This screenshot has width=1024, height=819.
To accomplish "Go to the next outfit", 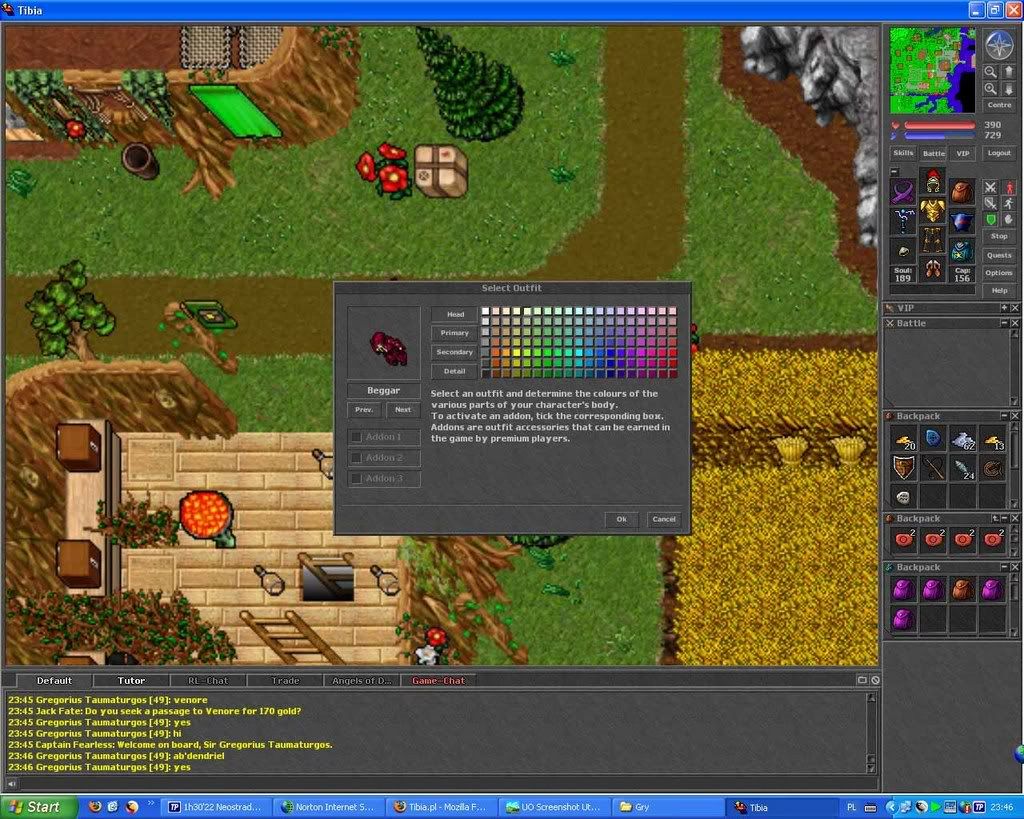I will coord(403,410).
